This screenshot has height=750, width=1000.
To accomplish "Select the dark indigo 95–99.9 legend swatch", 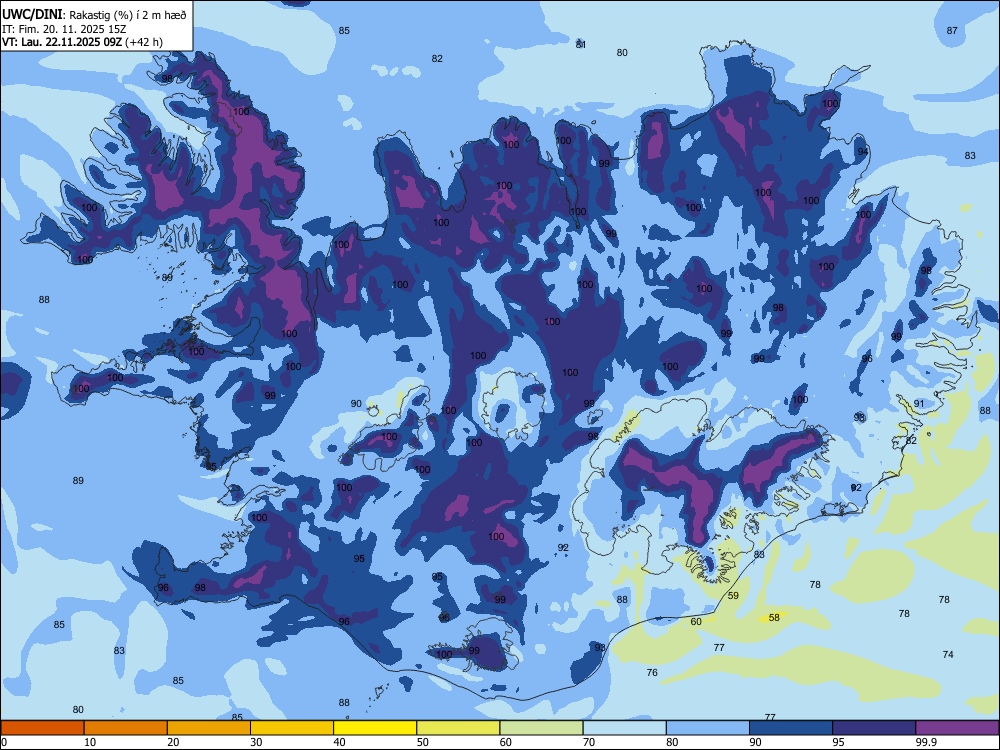I will click(x=874, y=728).
